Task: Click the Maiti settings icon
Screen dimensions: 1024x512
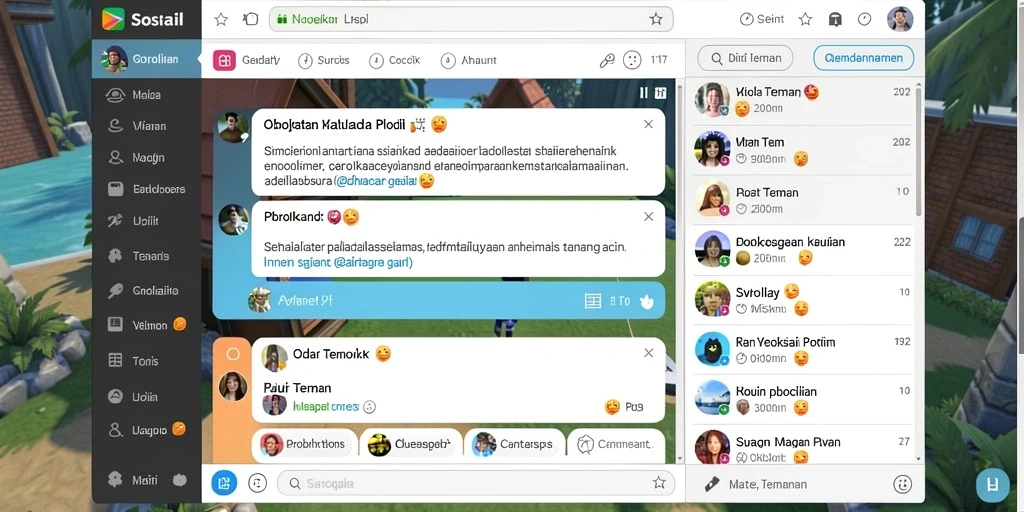Action: [115, 480]
